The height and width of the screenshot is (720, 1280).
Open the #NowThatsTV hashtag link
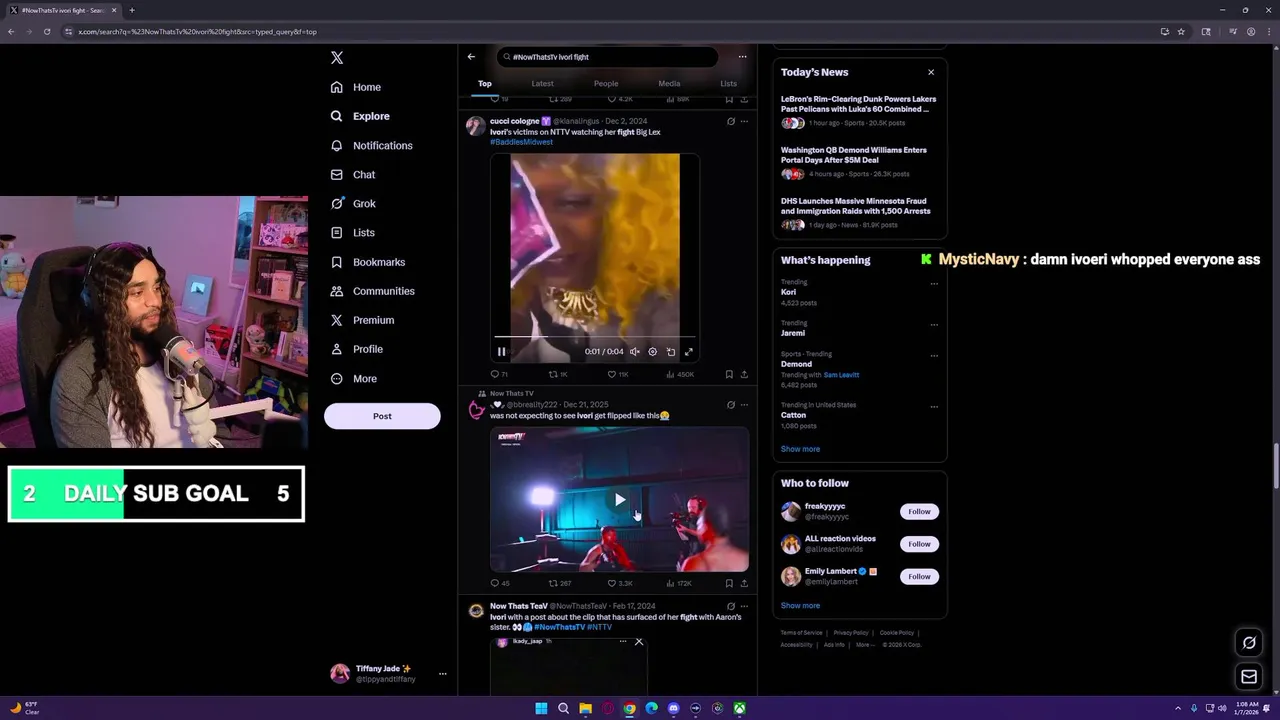tap(559, 627)
